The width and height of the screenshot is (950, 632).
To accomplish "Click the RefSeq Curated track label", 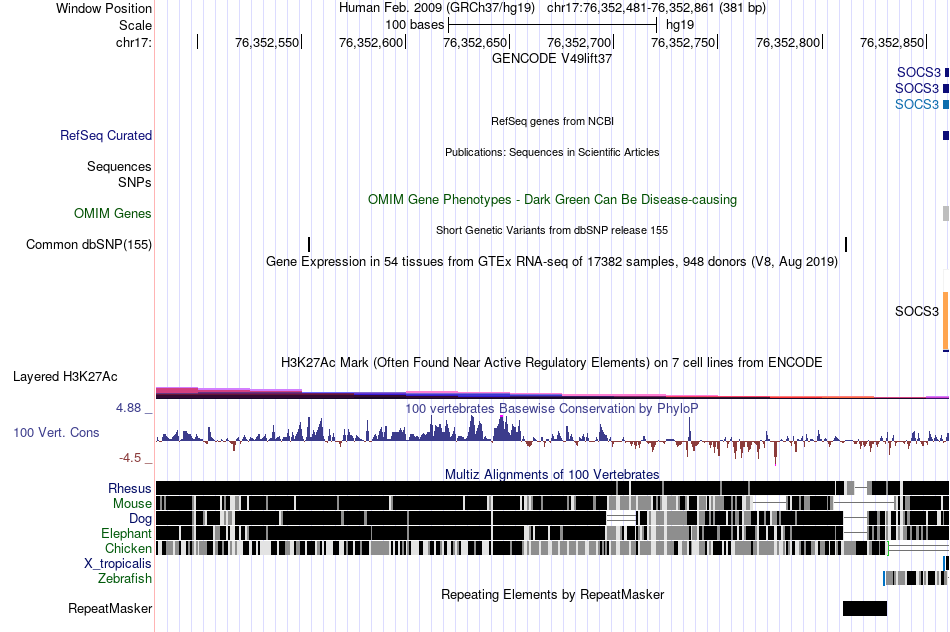I will [x=106, y=135].
